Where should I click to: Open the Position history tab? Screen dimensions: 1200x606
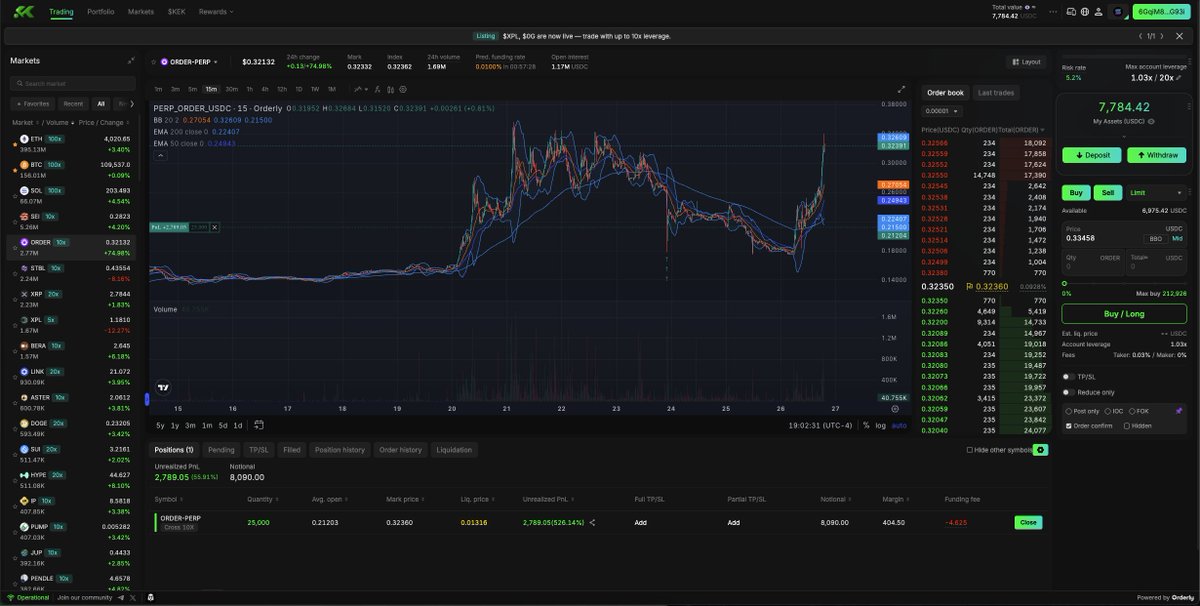(x=340, y=450)
